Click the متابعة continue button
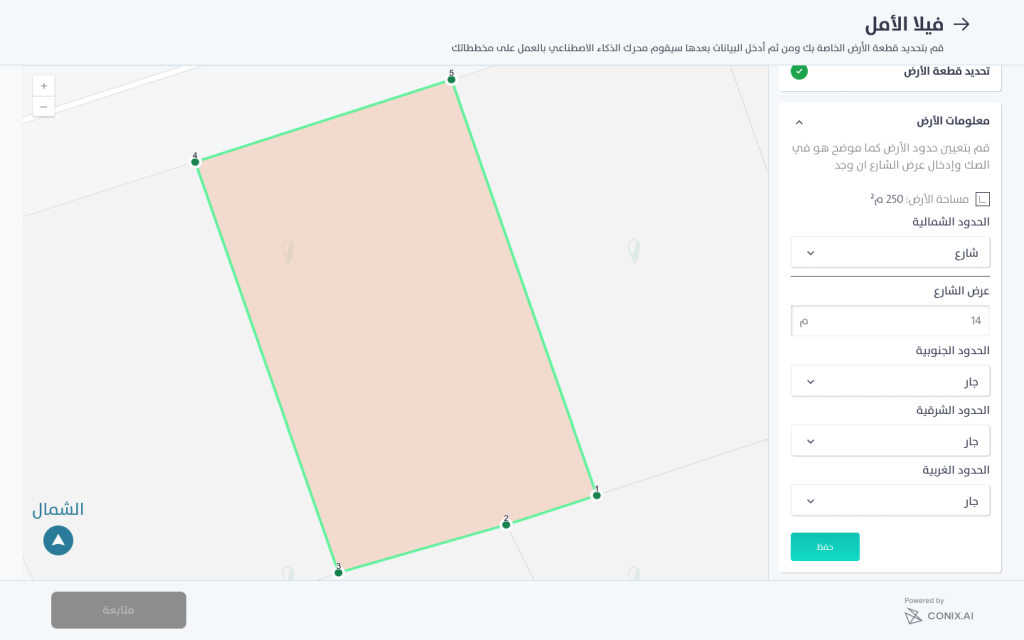 (118, 610)
